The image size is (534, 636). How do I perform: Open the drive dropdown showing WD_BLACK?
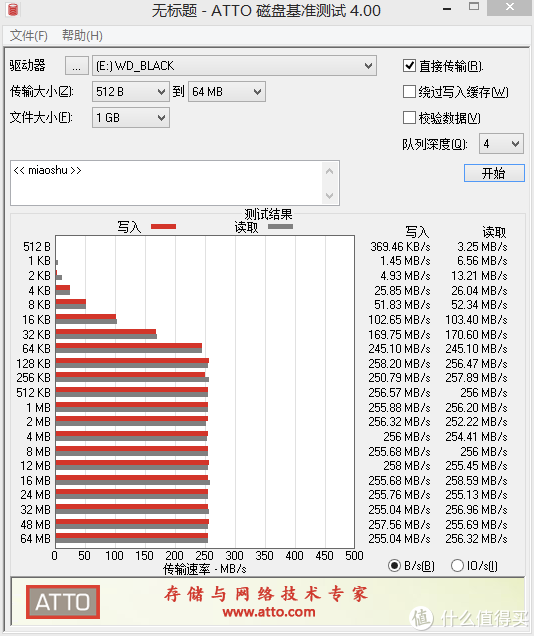point(234,66)
